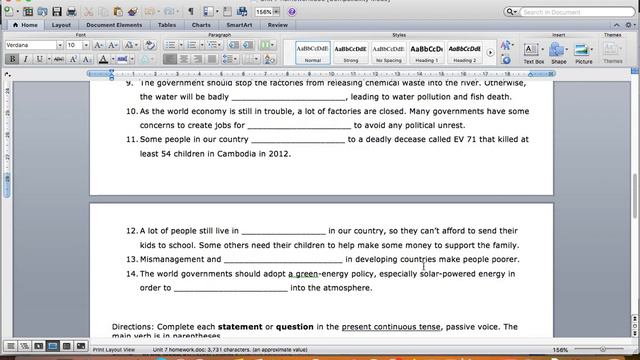Toggle Superscript formatting
The image size is (640, 360).
coord(73,59)
